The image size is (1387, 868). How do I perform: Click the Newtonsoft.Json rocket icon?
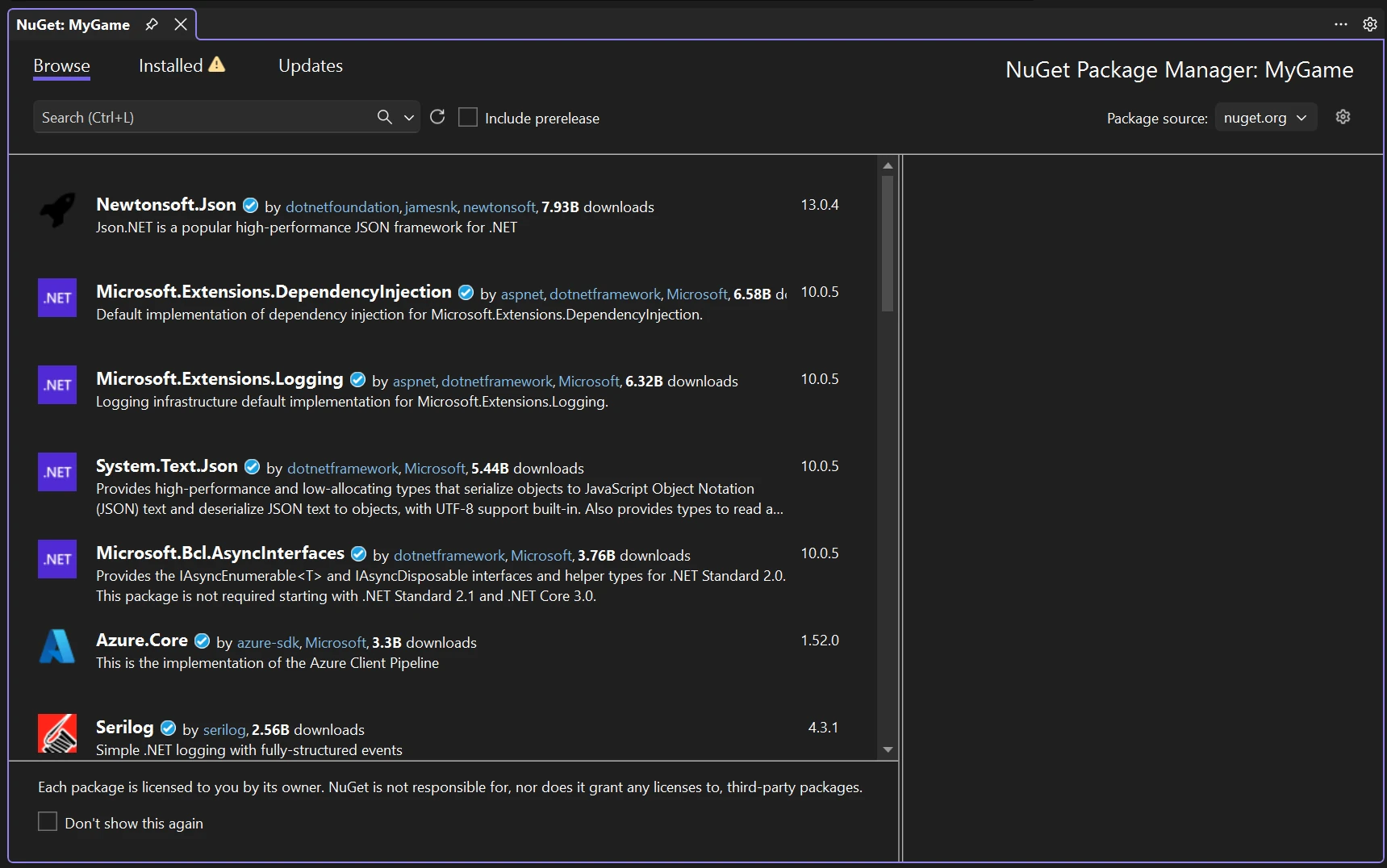[57, 210]
